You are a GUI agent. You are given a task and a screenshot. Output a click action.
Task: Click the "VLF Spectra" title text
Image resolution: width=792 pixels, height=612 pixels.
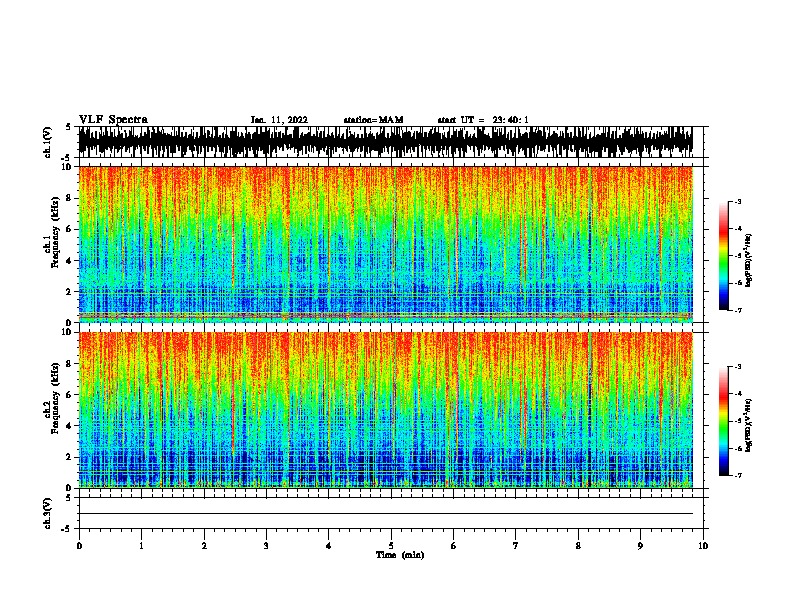[x=113, y=120]
